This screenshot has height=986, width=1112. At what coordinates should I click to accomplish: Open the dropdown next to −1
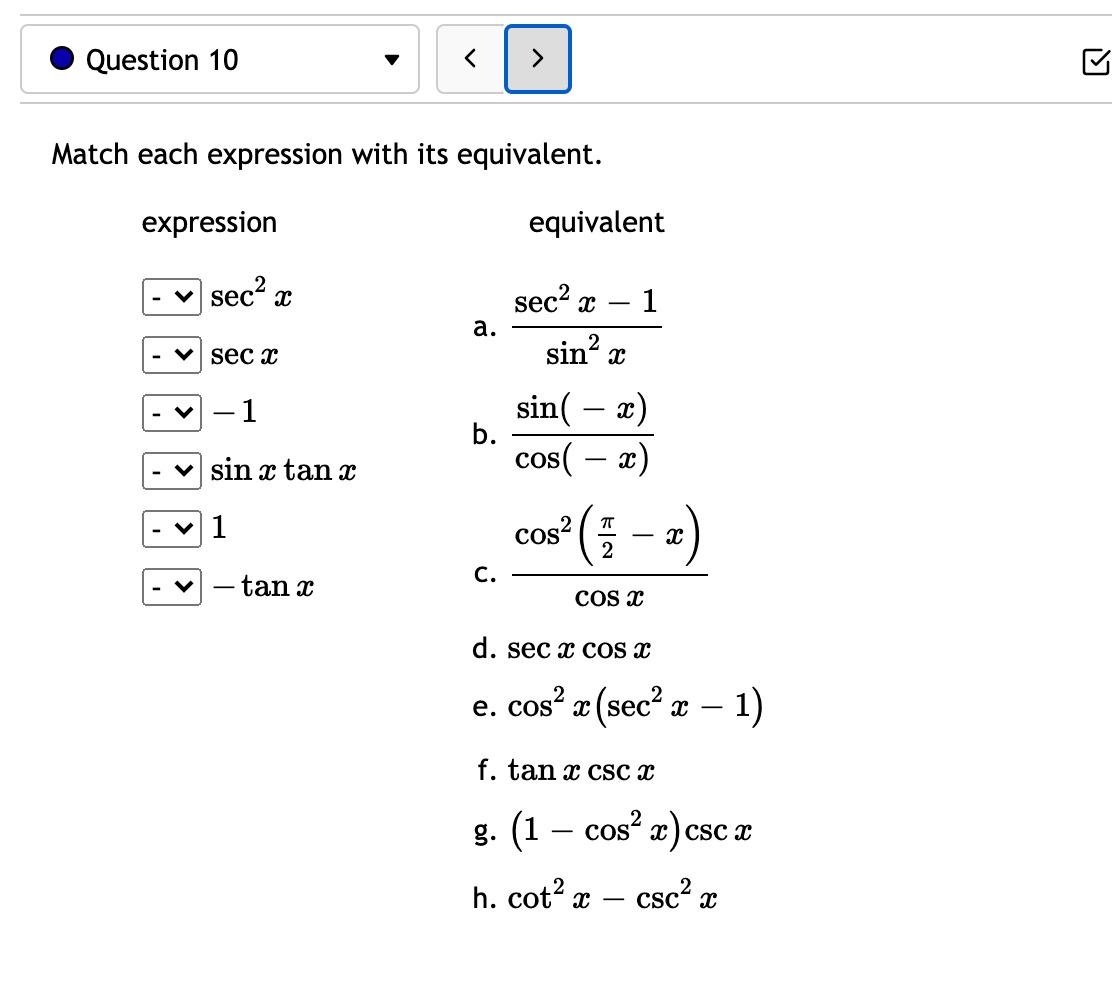click(170, 412)
